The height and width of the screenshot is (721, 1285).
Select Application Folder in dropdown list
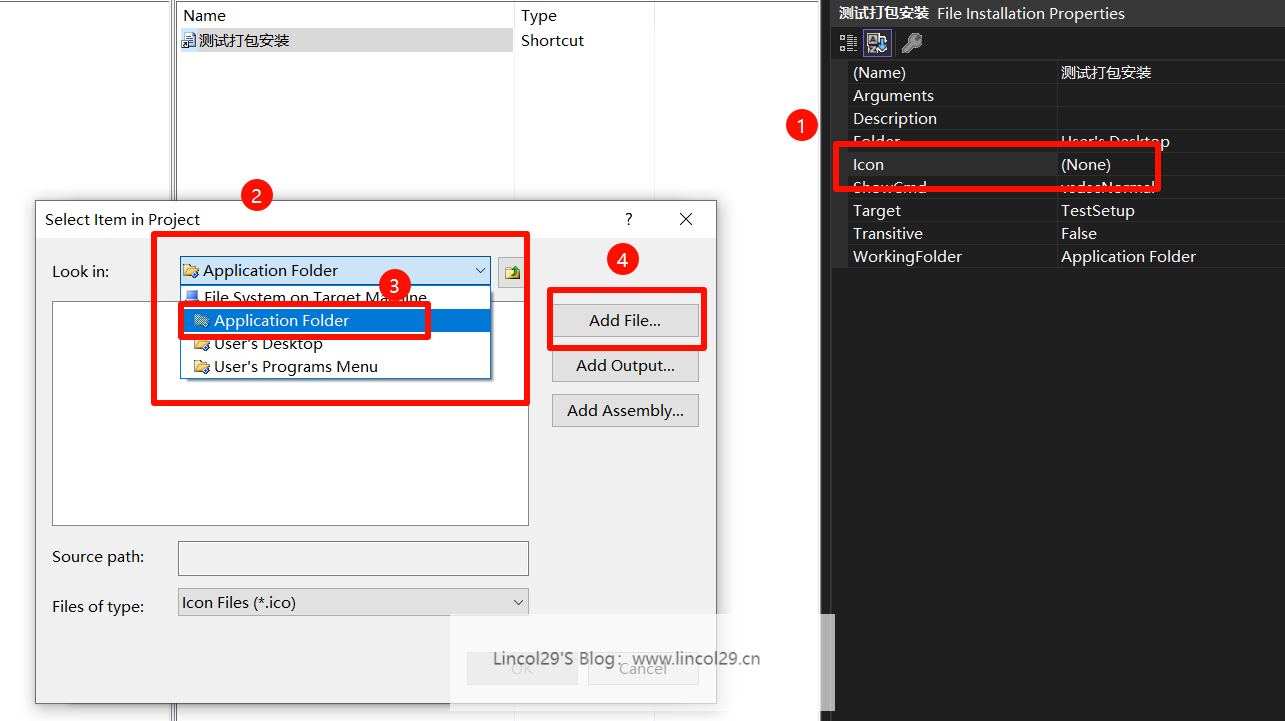[x=281, y=321]
